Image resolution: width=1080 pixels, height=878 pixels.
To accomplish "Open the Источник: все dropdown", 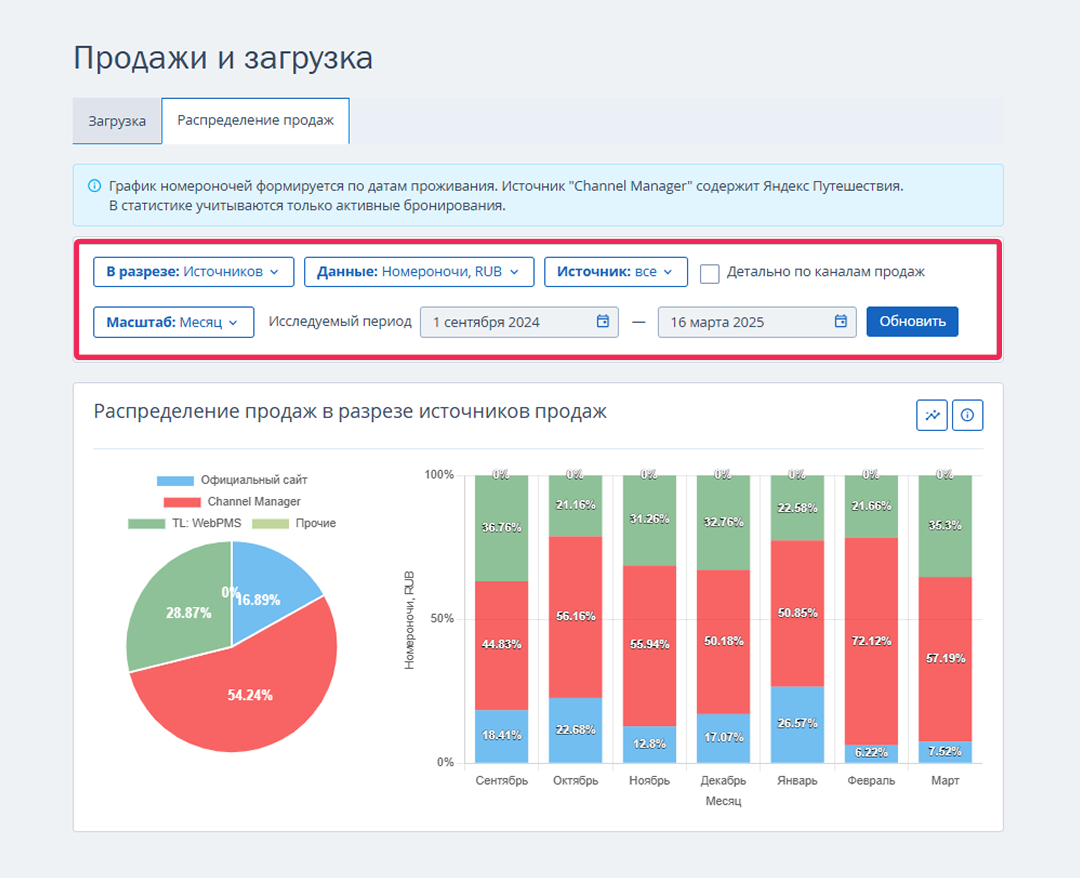I will [x=616, y=272].
